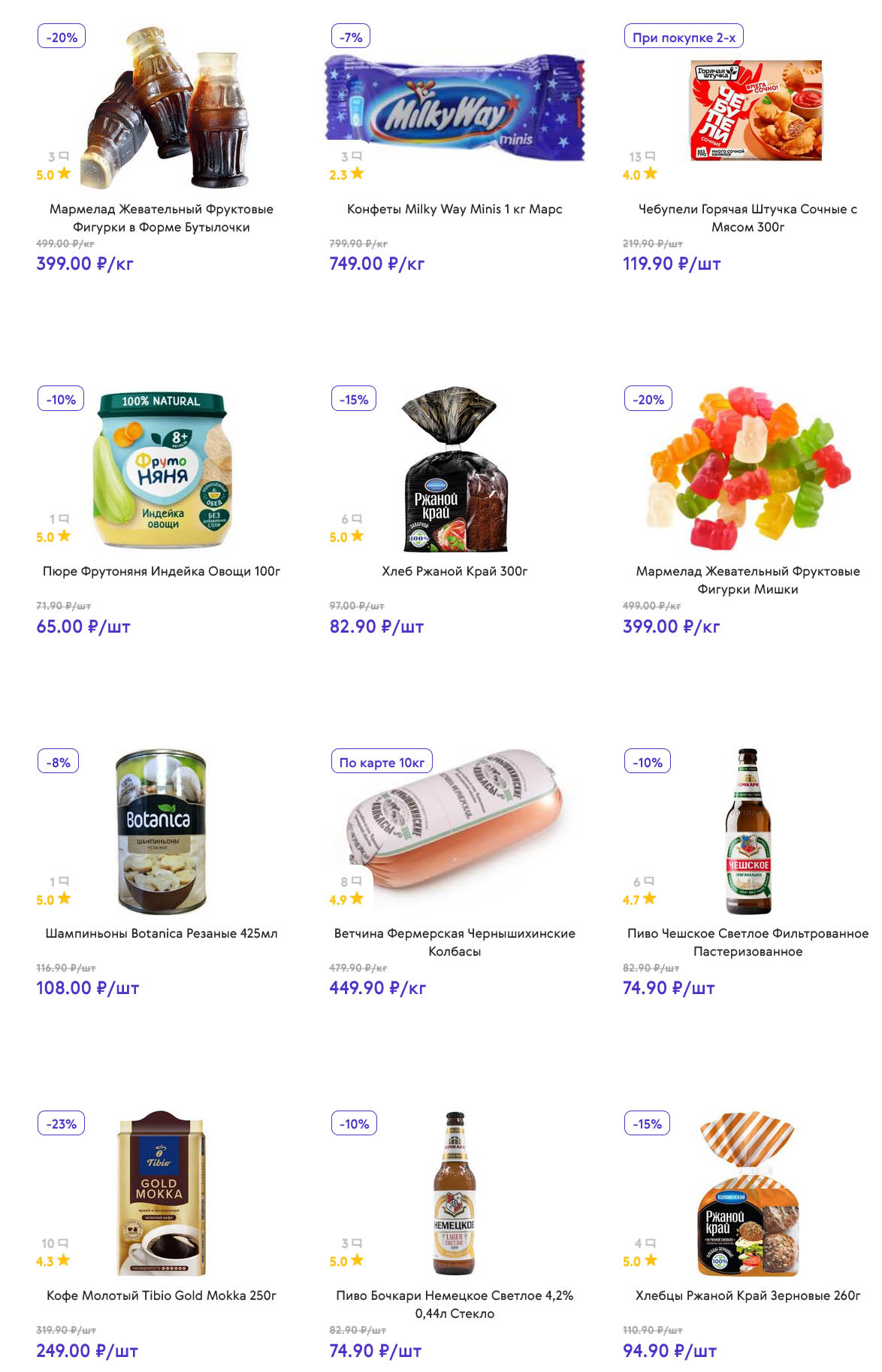The image size is (882, 1372).
Task: Click the По карте 10кг promo badge
Action: pyautogui.click(x=382, y=762)
